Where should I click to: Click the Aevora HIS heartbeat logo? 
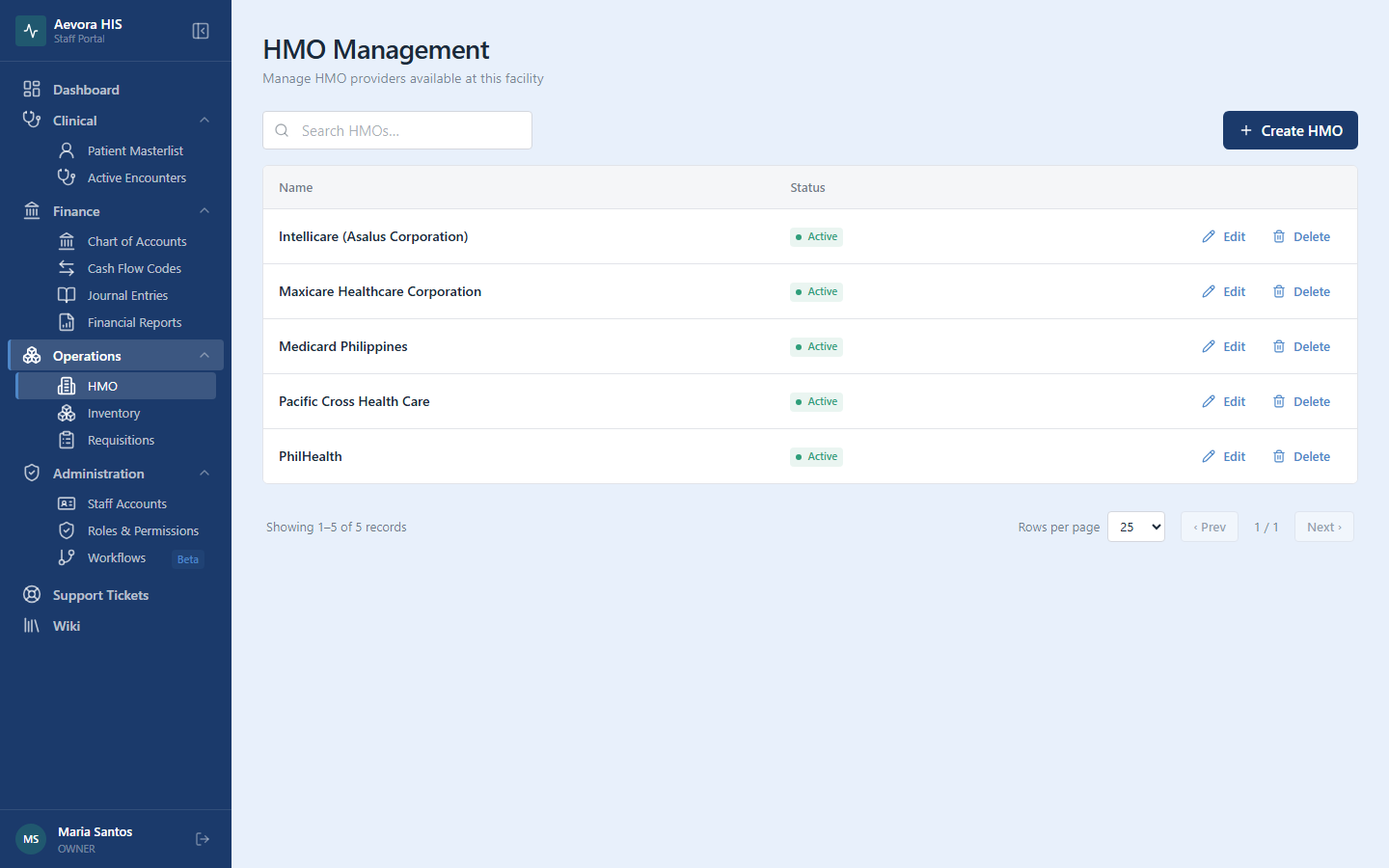click(31, 31)
